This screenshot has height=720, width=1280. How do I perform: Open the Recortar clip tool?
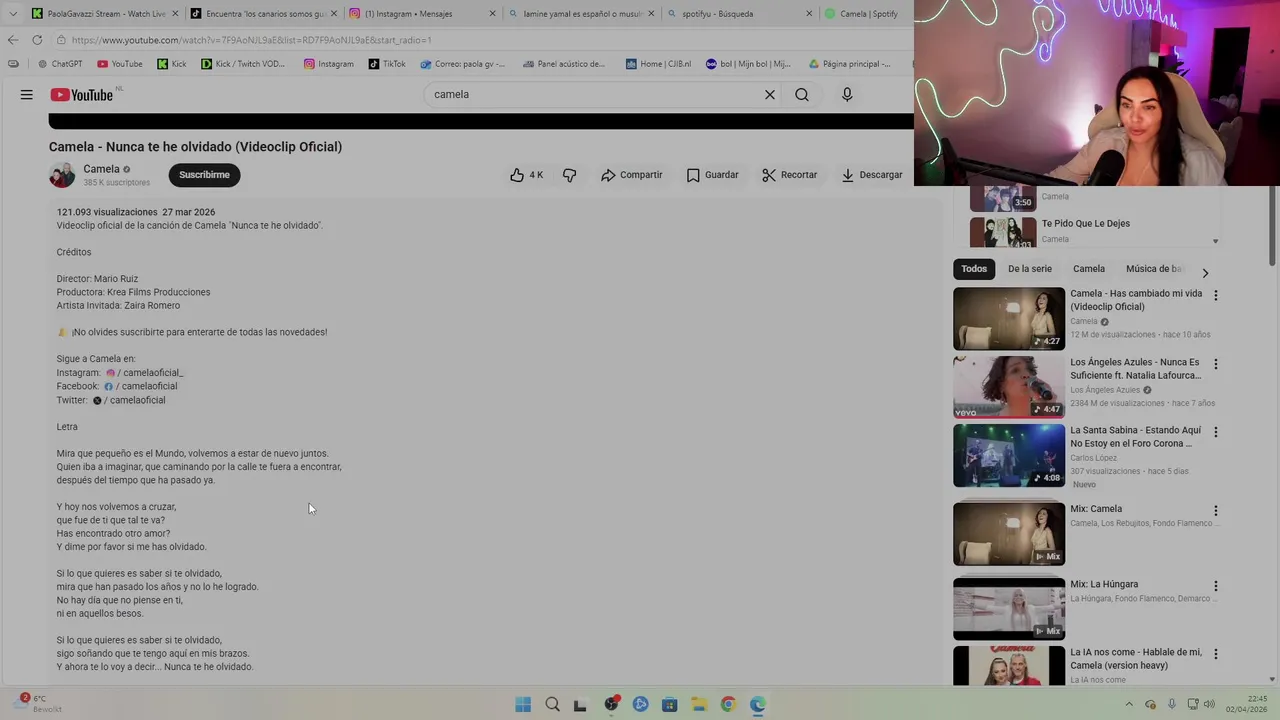789,175
